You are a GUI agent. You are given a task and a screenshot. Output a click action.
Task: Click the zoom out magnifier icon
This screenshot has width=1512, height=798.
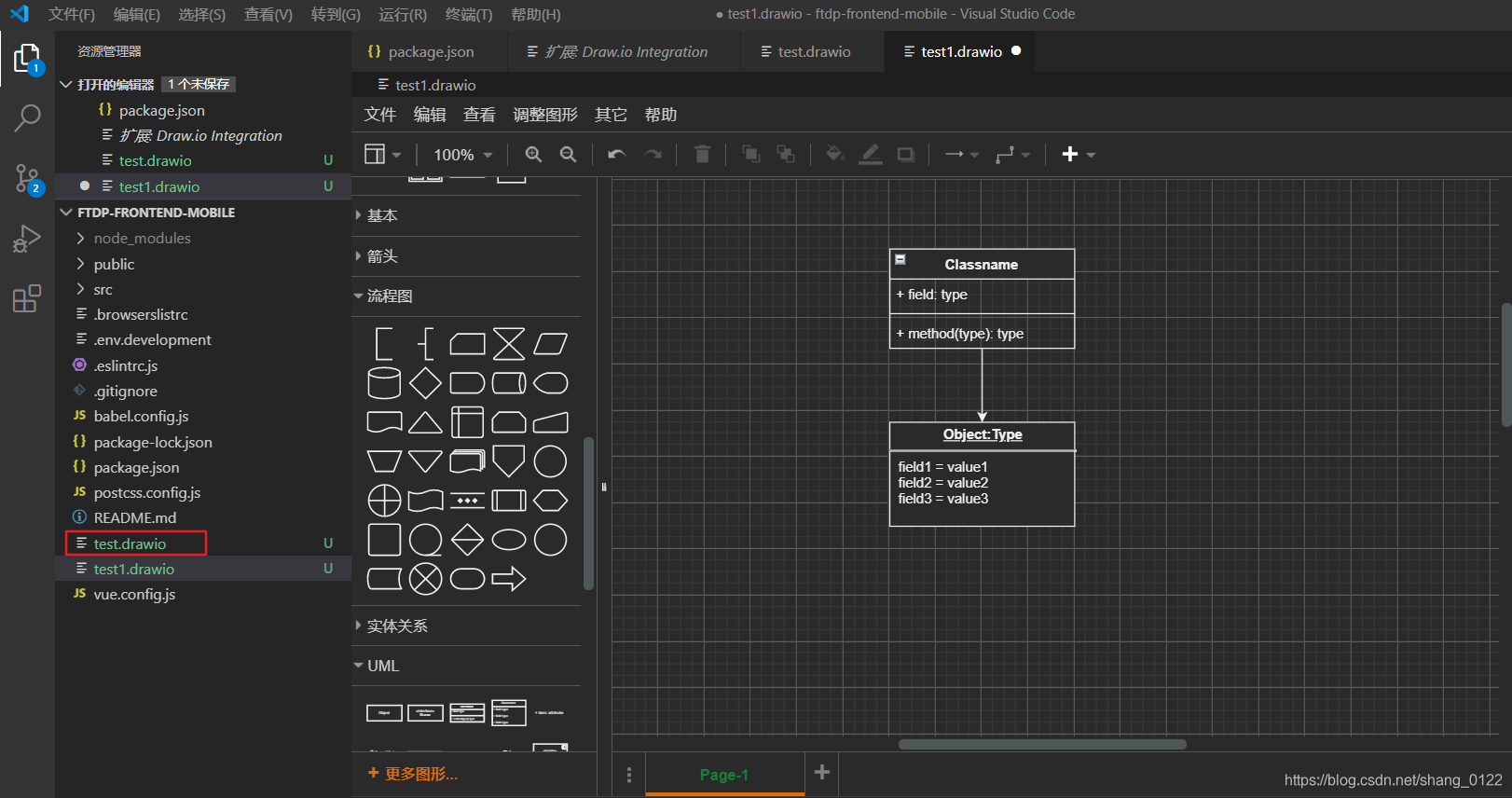(568, 155)
